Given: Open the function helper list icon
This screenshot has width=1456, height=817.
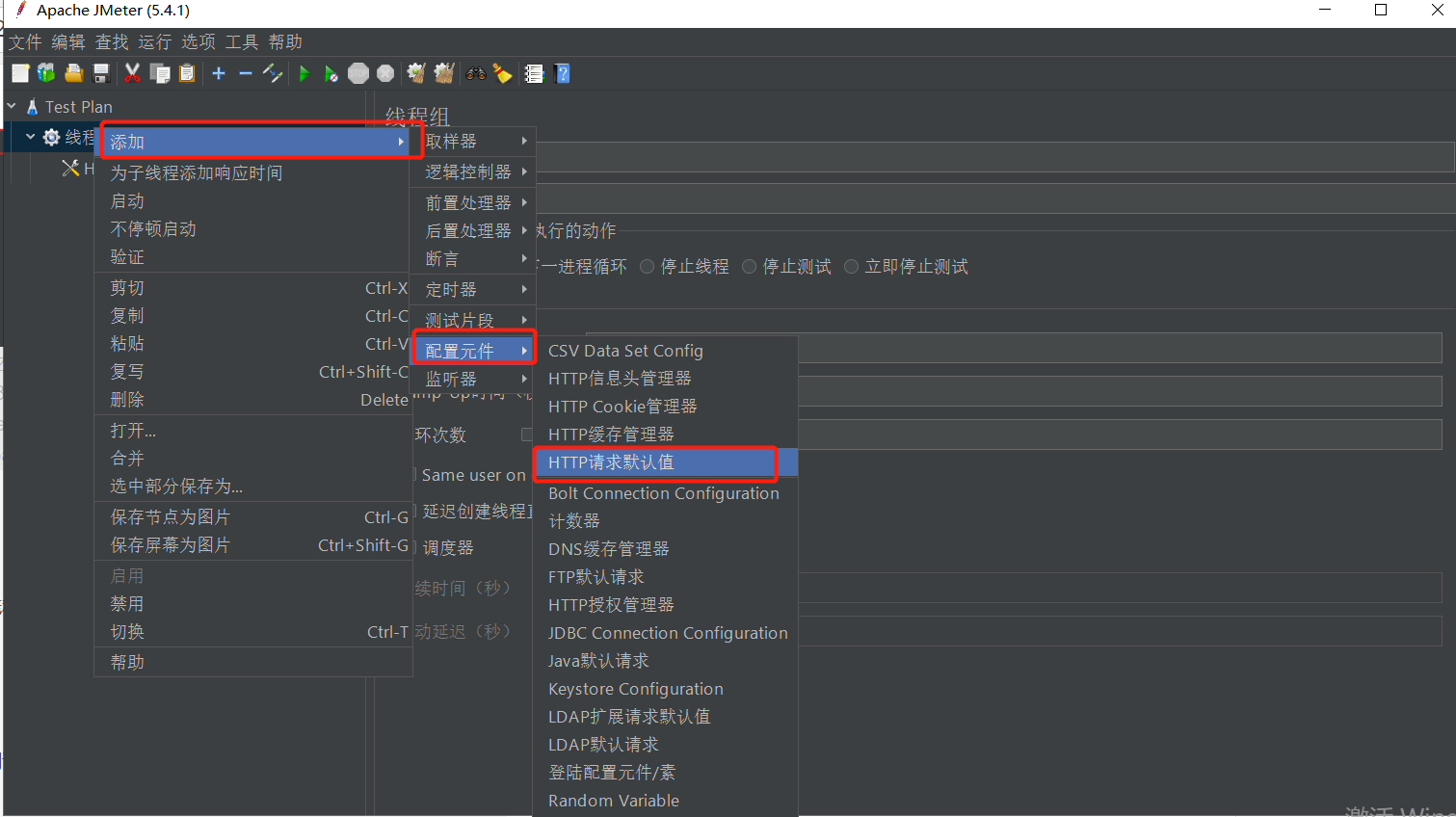Looking at the screenshot, I should 534,73.
